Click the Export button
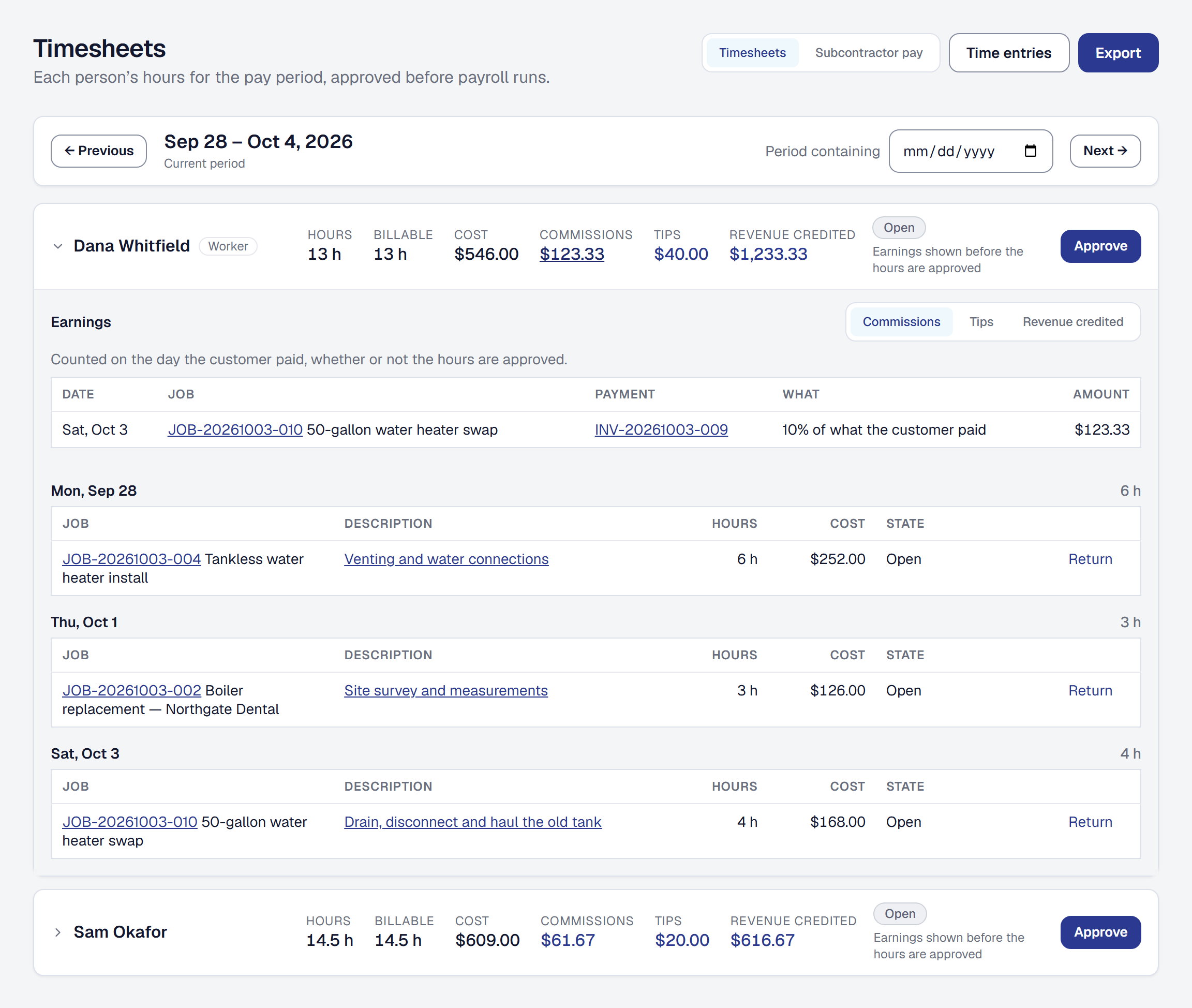This screenshot has height=1008, width=1192. coord(1117,53)
